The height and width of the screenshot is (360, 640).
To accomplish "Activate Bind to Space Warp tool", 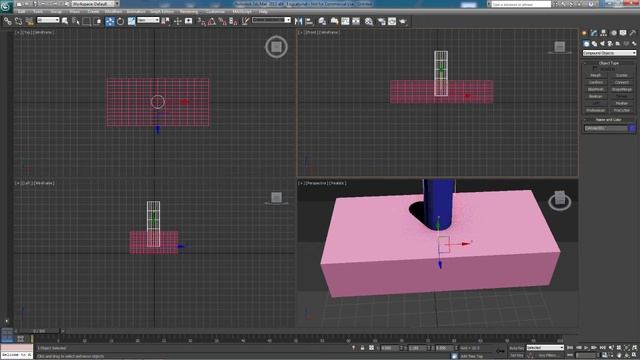I will 29,21.
